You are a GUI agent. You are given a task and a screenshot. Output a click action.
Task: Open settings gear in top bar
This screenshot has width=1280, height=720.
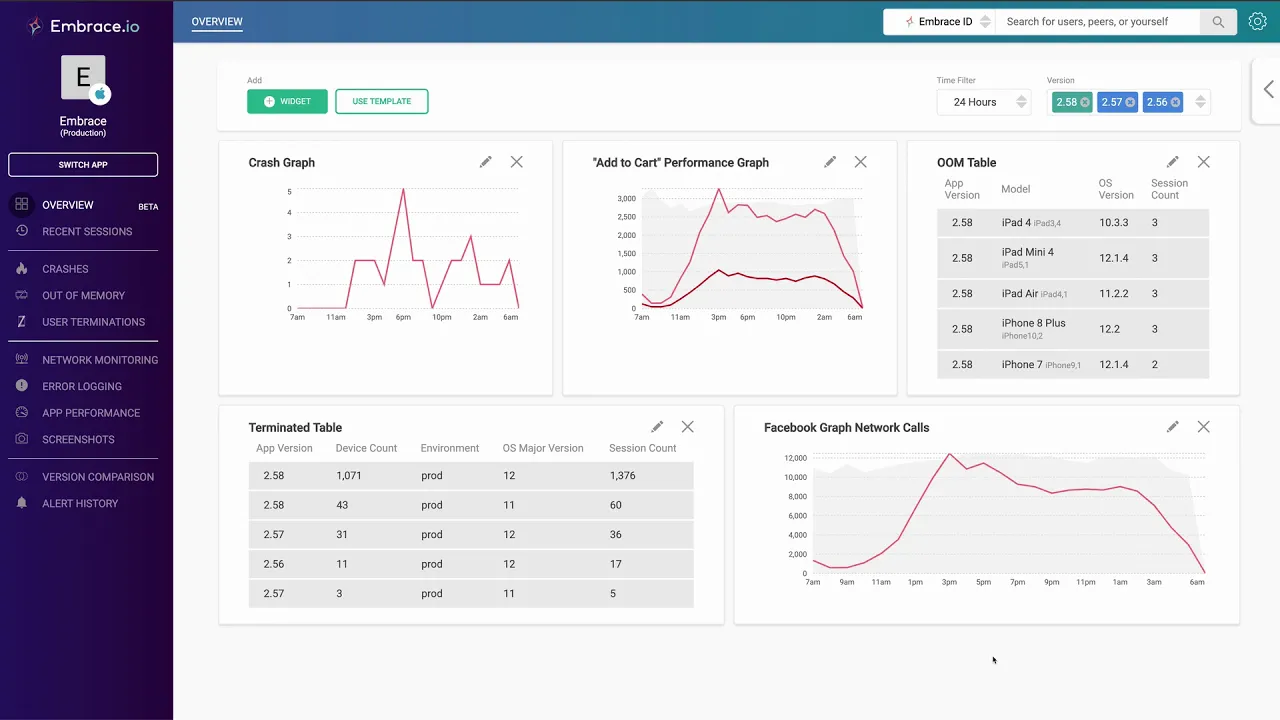pyautogui.click(x=1258, y=21)
